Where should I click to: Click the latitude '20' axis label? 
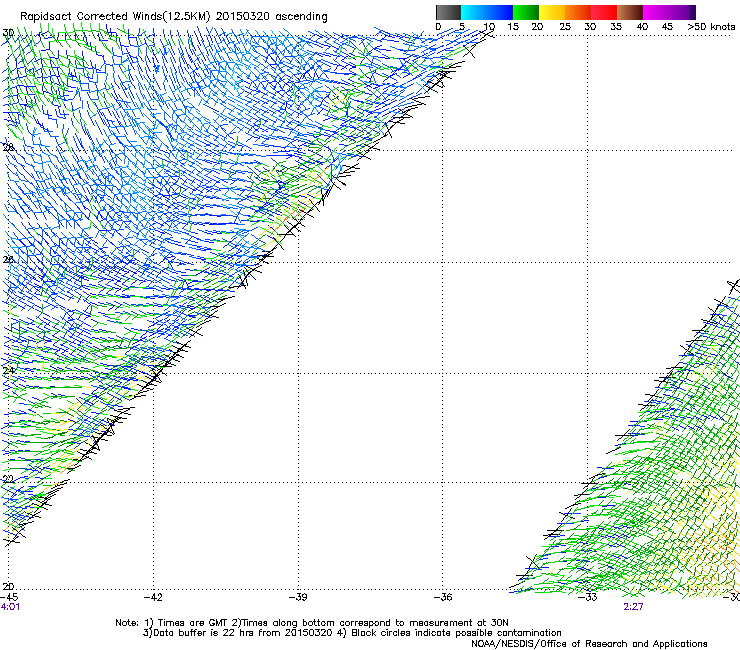8,587
